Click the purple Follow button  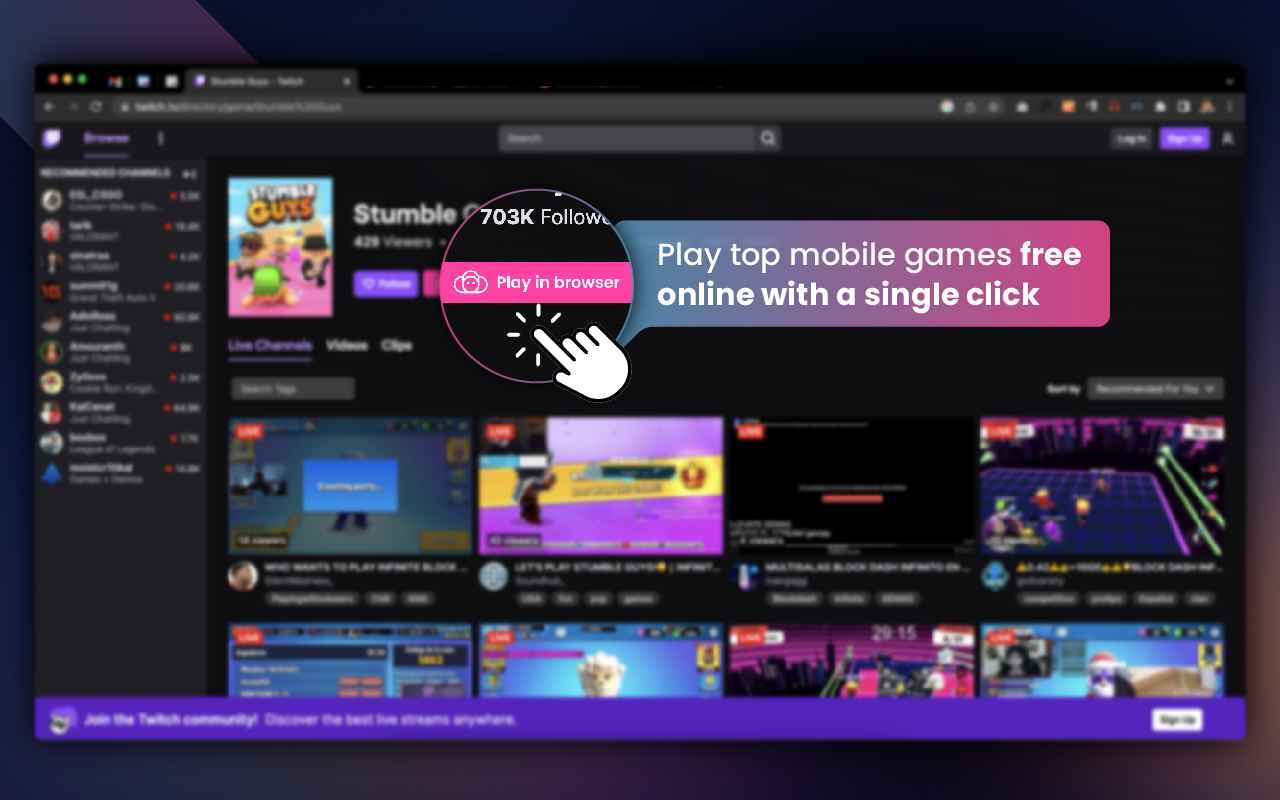385,284
